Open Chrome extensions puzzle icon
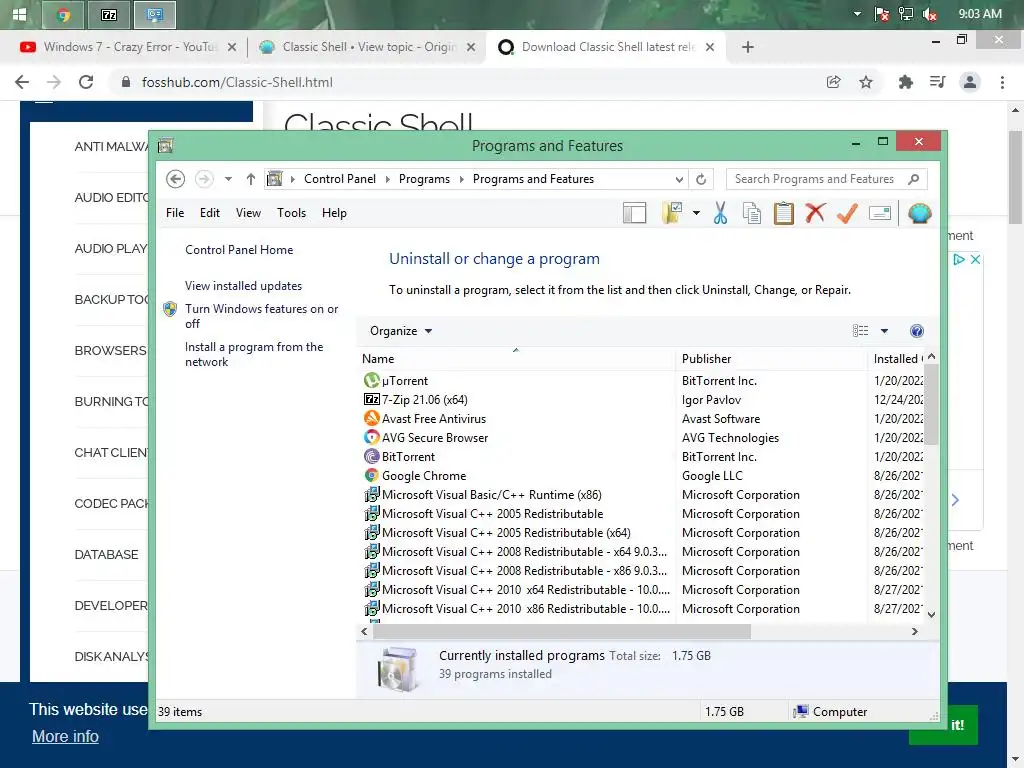The image size is (1024, 768). point(905,82)
